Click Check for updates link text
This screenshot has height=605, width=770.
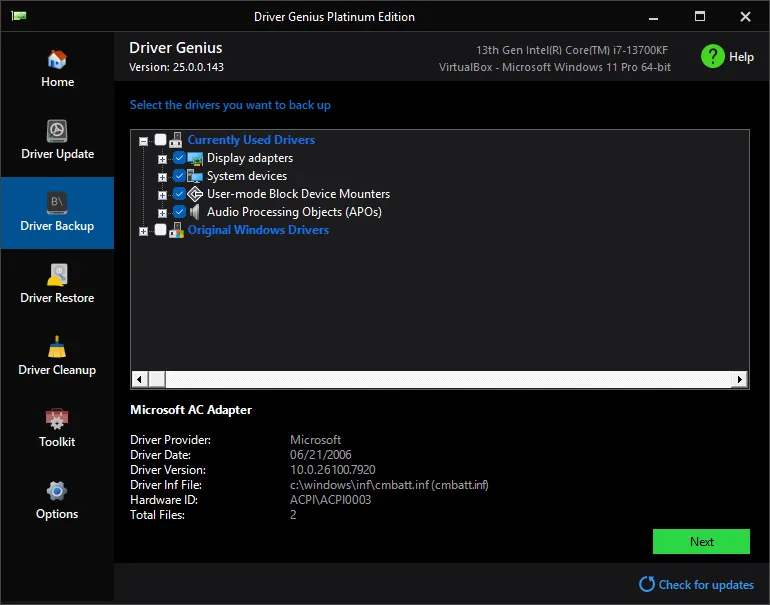pyautogui.click(x=706, y=584)
